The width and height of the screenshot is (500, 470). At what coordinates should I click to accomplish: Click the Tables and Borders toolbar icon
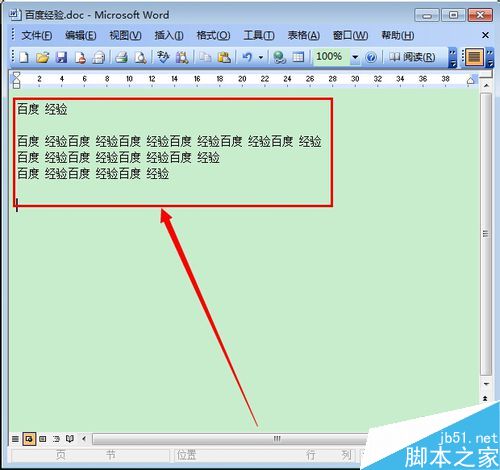coord(298,57)
